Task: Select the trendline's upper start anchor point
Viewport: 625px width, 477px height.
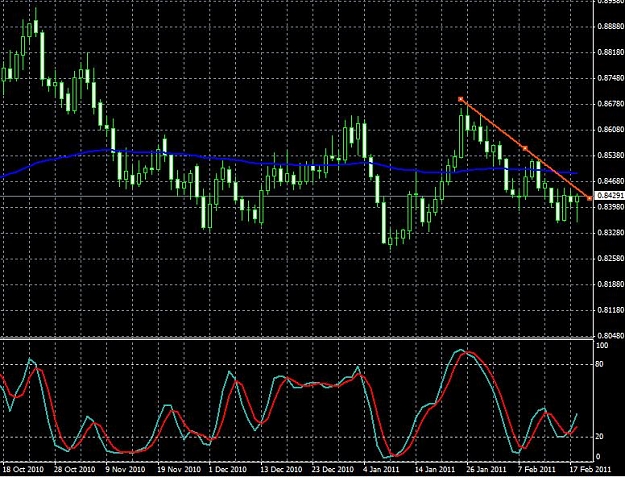Action: [x=460, y=99]
